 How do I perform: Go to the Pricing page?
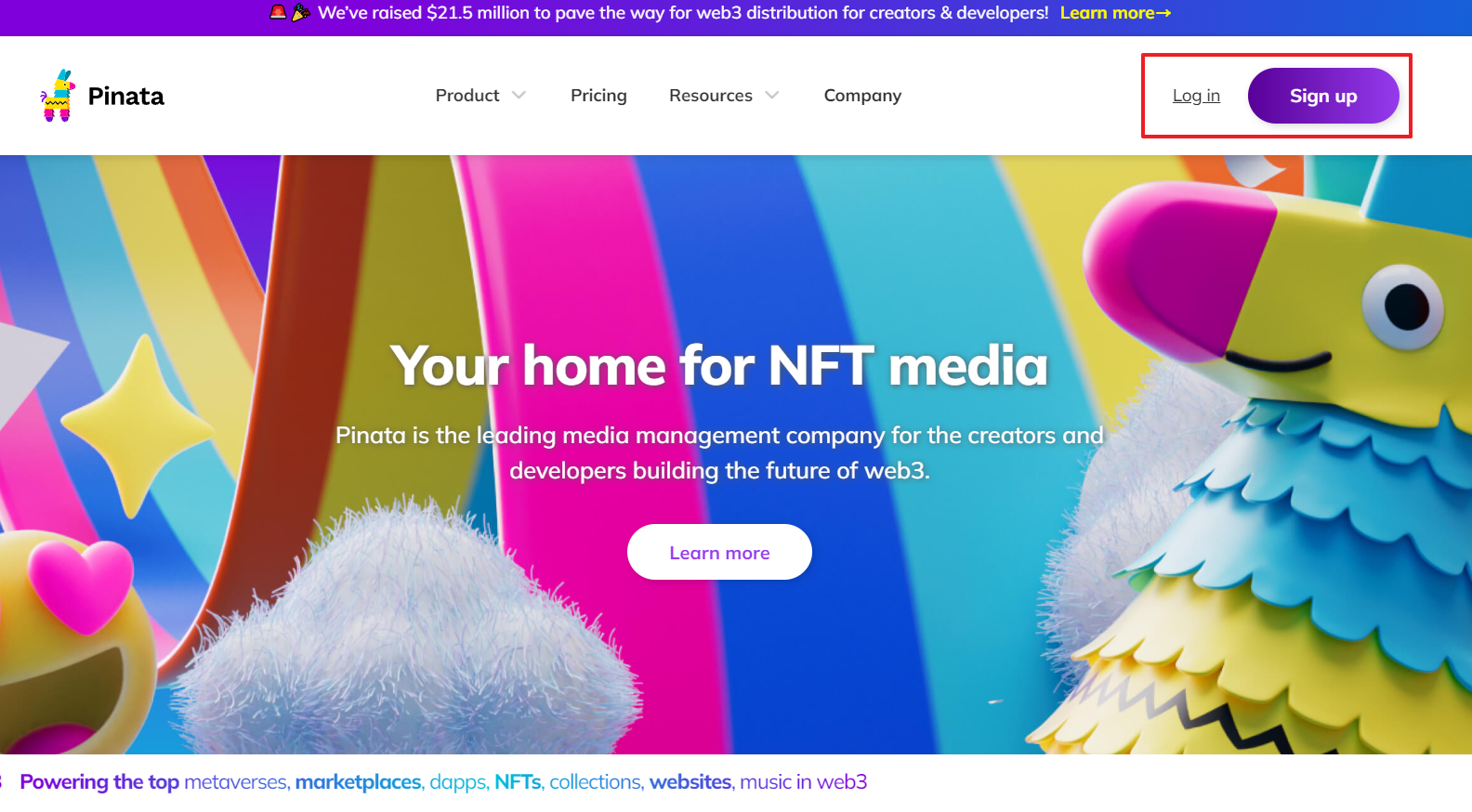pos(598,95)
